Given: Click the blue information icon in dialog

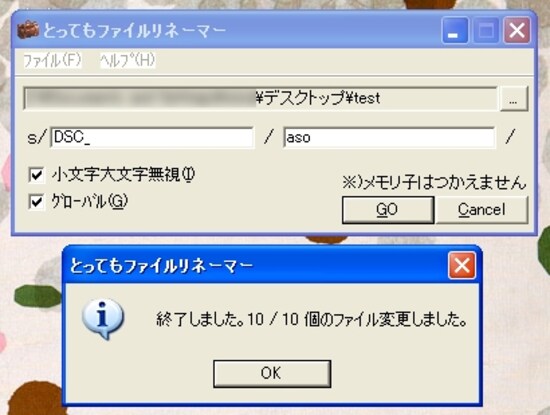Looking at the screenshot, I should (103, 319).
